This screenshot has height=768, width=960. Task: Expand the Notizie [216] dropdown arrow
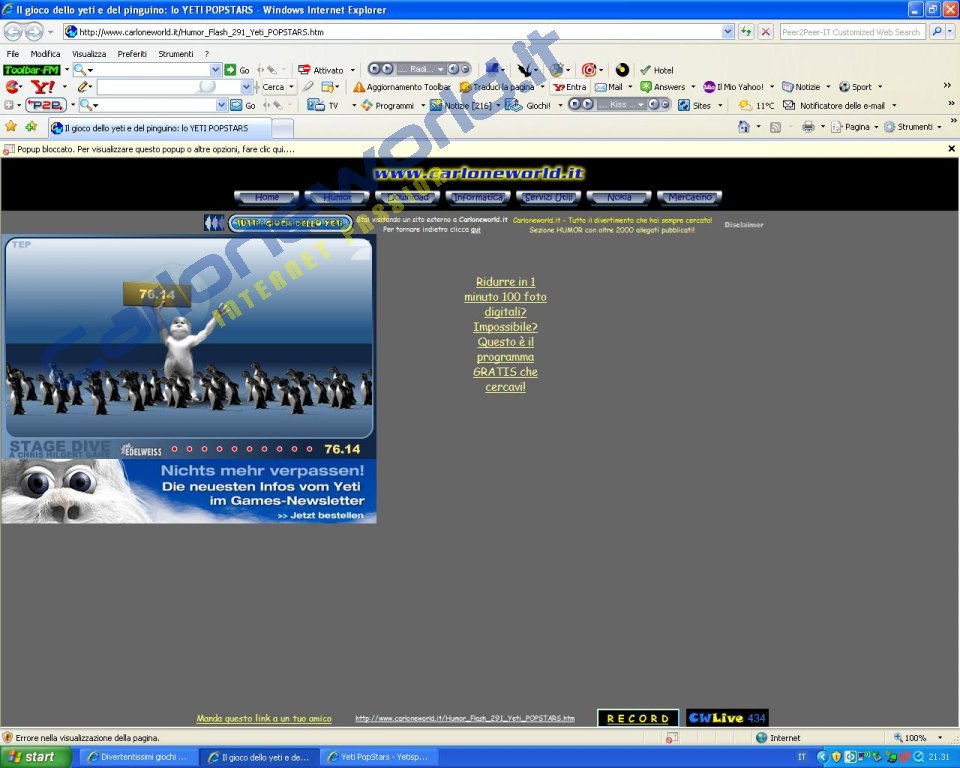point(498,105)
